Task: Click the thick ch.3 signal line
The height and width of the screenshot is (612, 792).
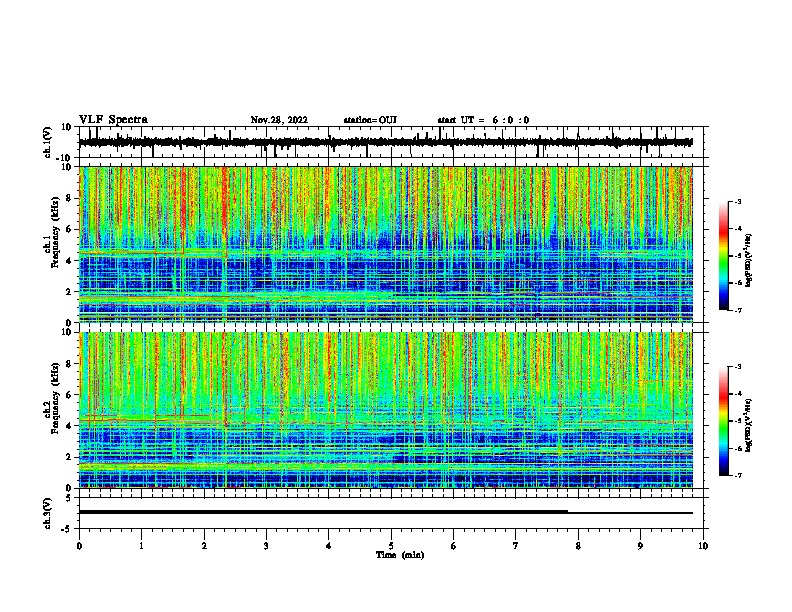Action: pyautogui.click(x=323, y=512)
